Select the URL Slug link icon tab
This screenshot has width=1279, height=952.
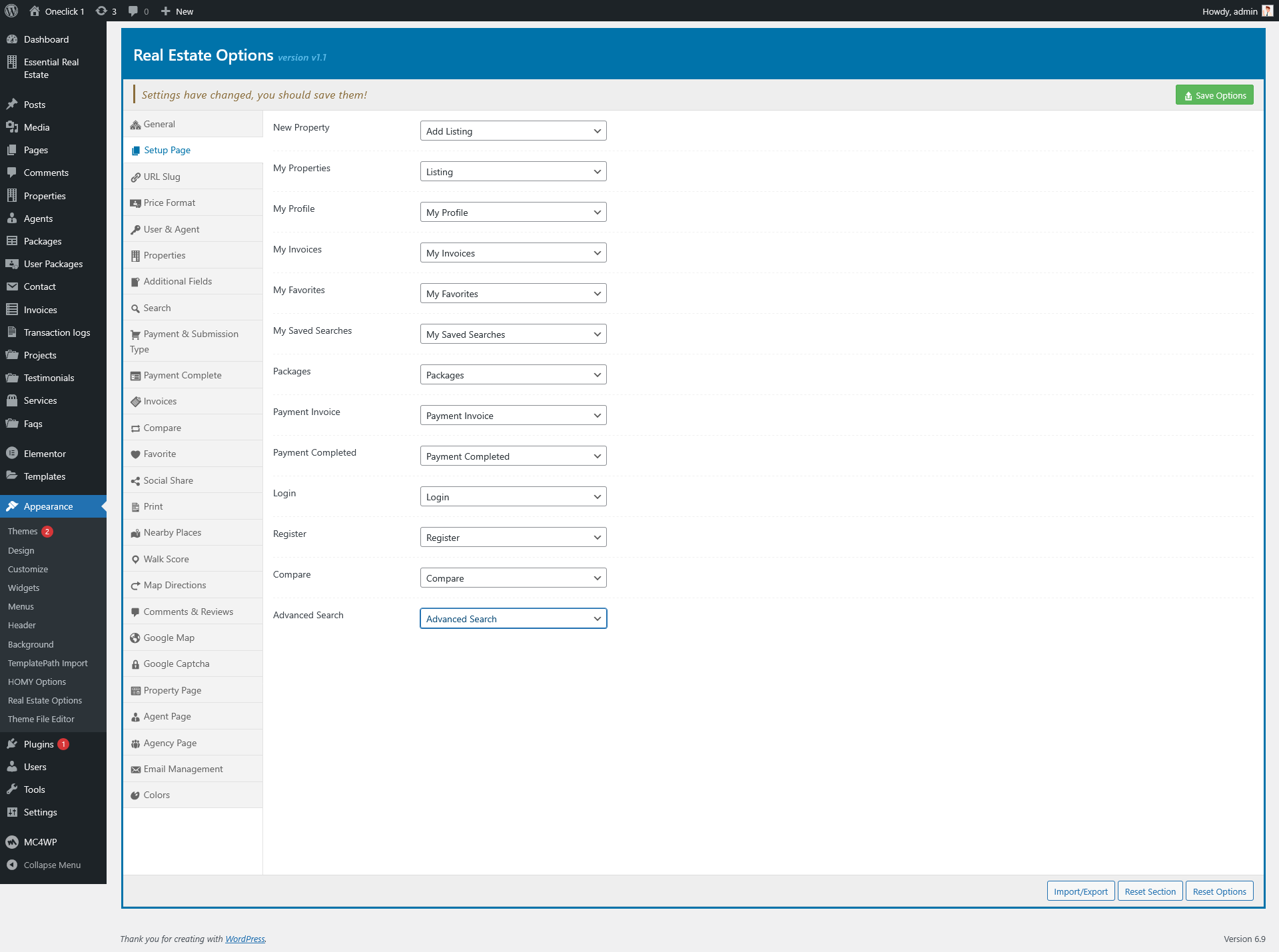coord(193,177)
